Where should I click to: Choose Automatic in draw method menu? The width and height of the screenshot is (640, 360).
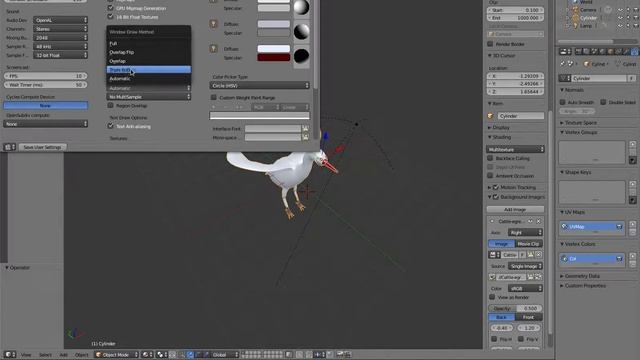[x=149, y=78]
